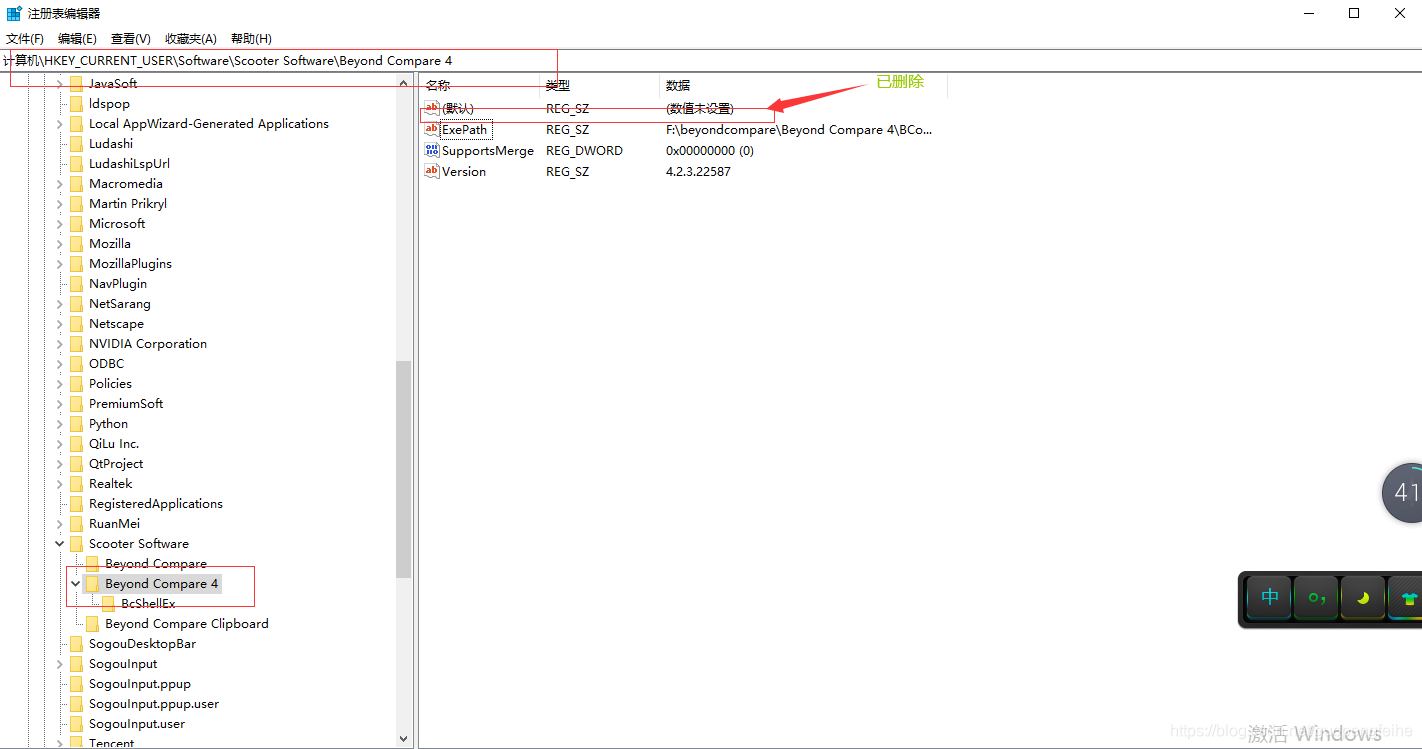Expand the Local AppWizard-Generated Applications key
Screen dimensions: 1422x749
(60, 124)
